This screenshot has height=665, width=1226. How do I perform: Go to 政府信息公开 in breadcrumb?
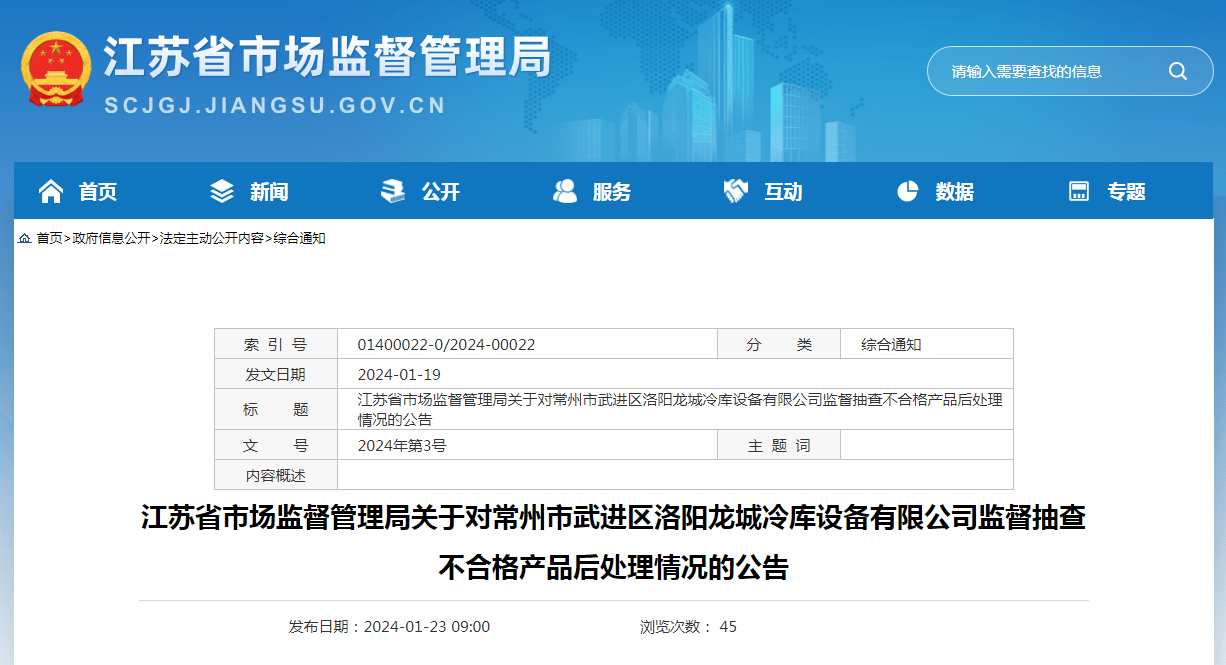click(x=110, y=238)
